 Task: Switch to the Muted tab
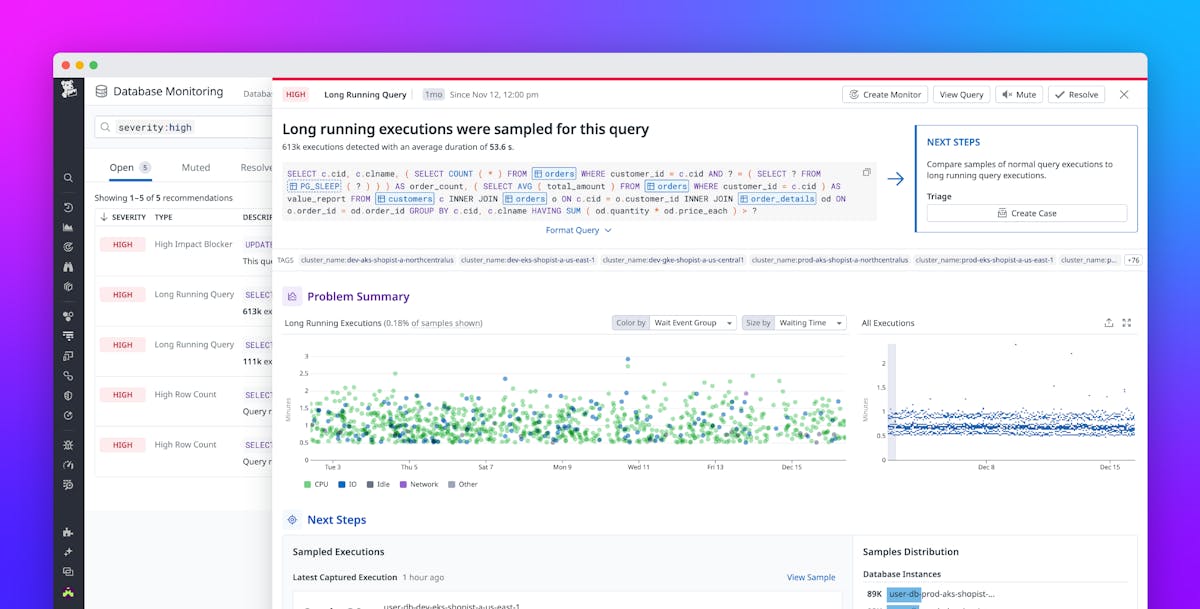point(196,167)
